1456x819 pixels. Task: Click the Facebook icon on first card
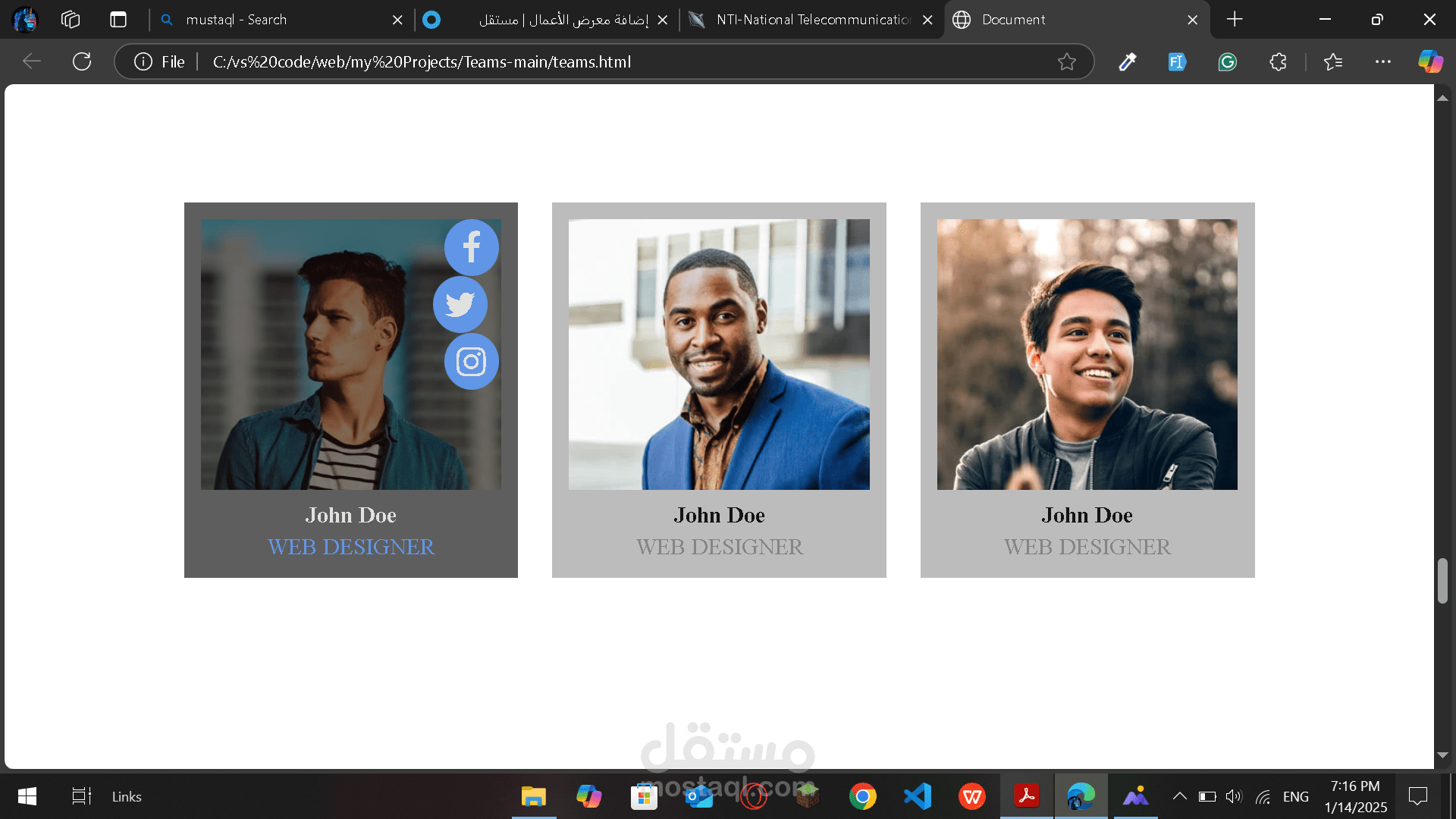471,247
